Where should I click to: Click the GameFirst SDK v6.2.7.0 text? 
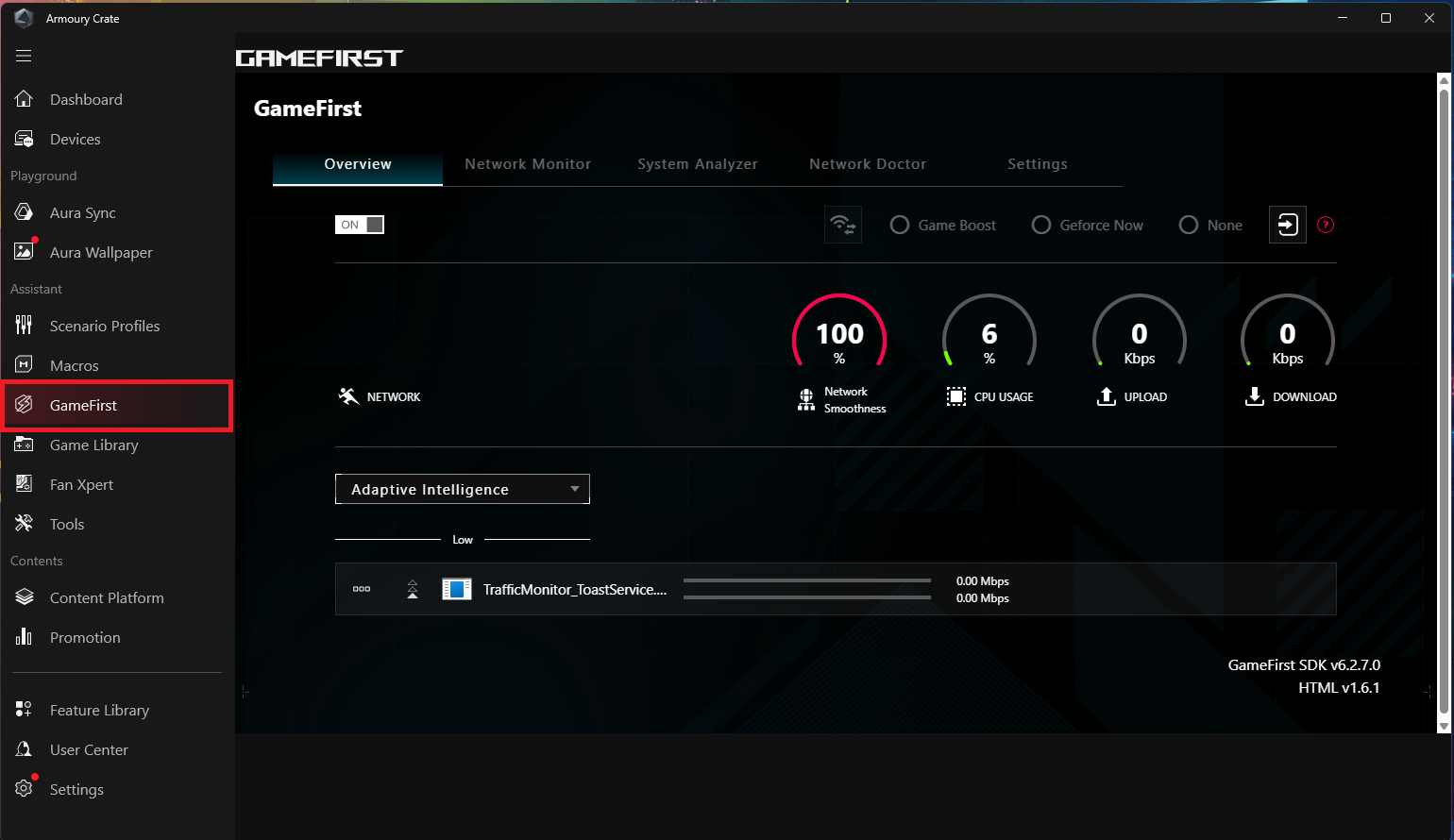coord(1304,664)
